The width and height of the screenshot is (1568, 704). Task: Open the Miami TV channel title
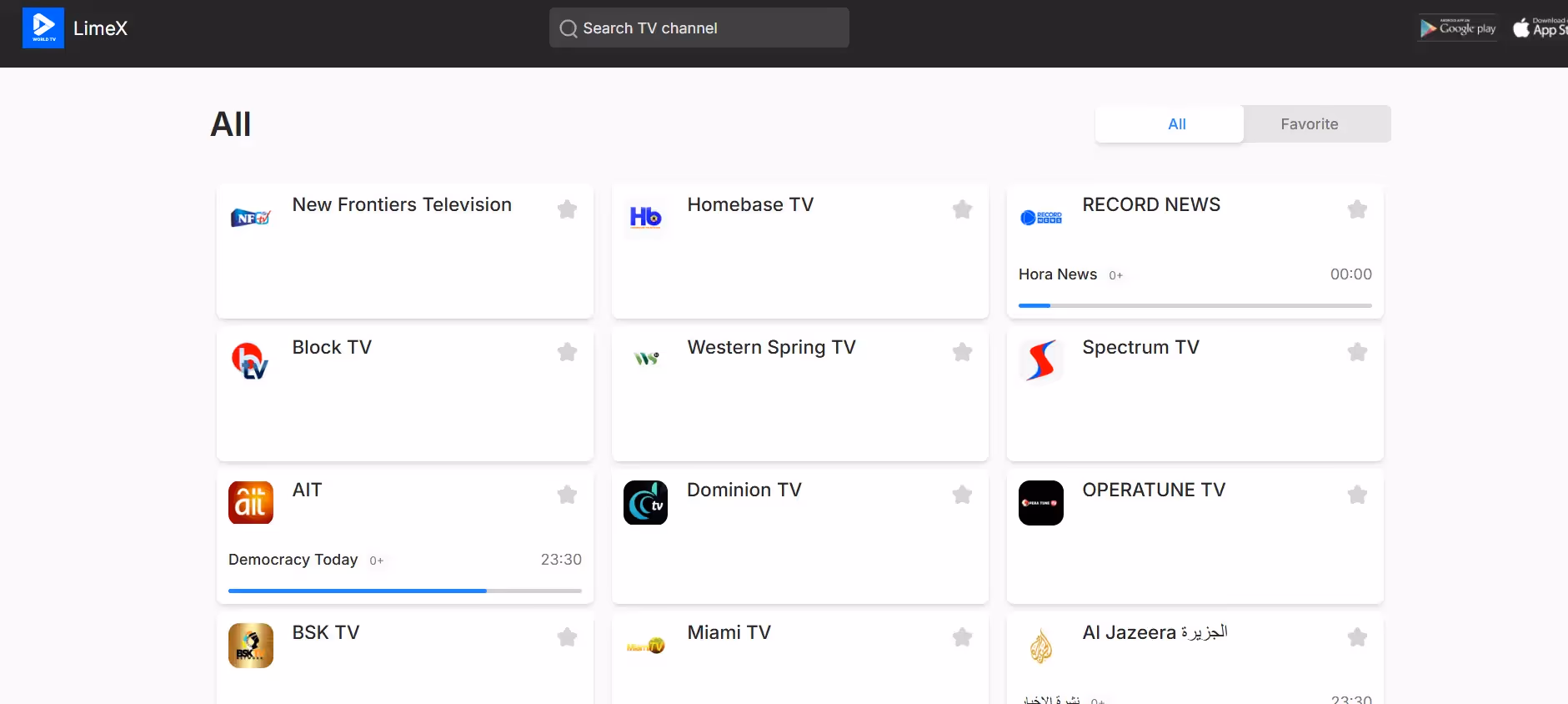coord(729,632)
